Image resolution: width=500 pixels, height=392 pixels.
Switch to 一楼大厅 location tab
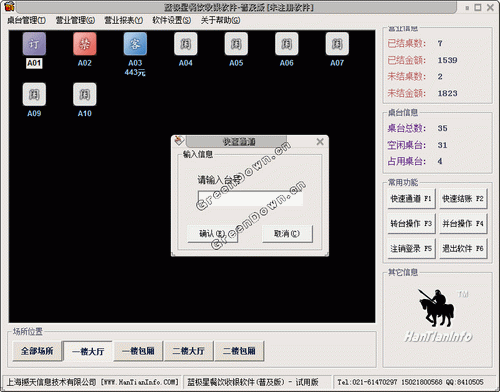pos(88,351)
